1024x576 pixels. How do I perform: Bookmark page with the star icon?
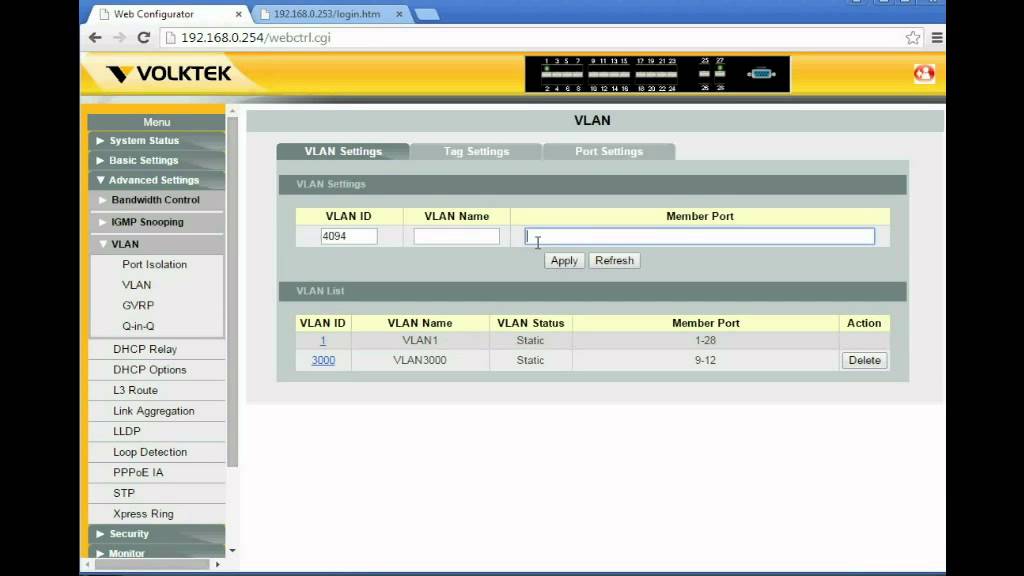913,38
